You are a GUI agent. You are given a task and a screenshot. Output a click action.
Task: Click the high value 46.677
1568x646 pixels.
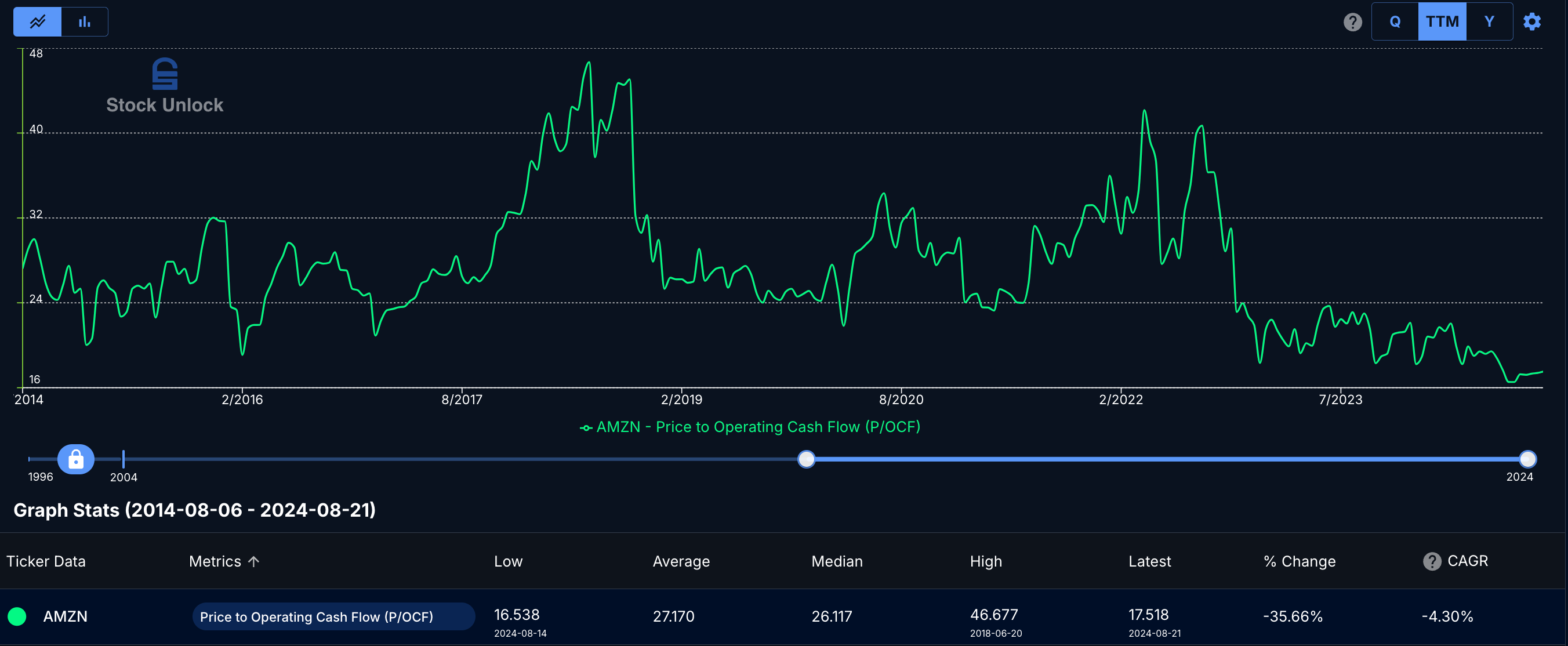coord(994,614)
